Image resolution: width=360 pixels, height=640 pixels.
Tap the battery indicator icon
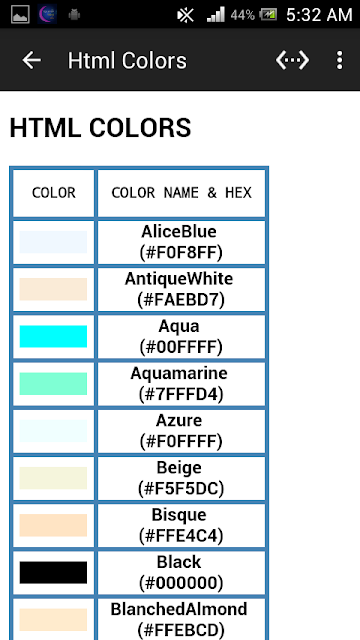click(268, 15)
